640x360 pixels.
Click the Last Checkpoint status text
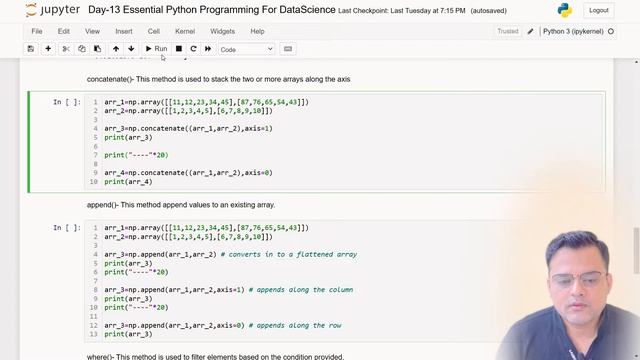pos(402,11)
